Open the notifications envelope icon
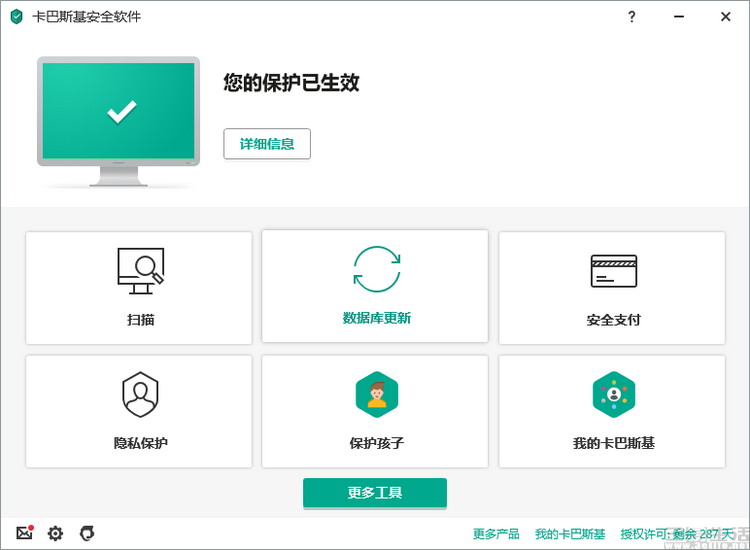 point(25,532)
